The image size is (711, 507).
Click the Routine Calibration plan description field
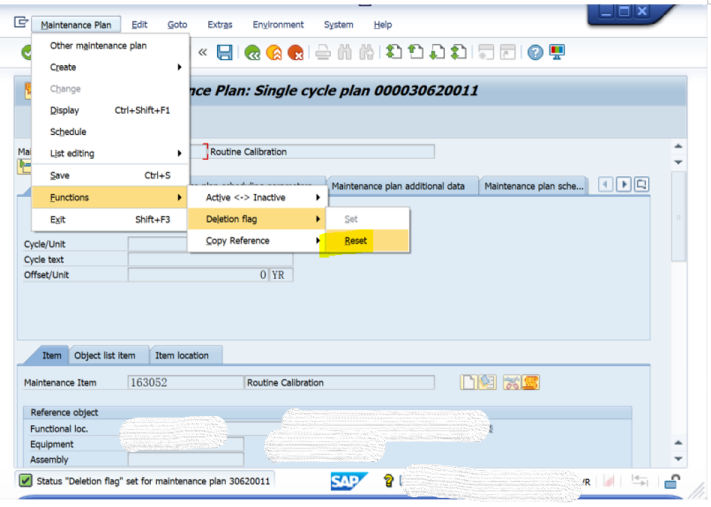click(x=321, y=152)
